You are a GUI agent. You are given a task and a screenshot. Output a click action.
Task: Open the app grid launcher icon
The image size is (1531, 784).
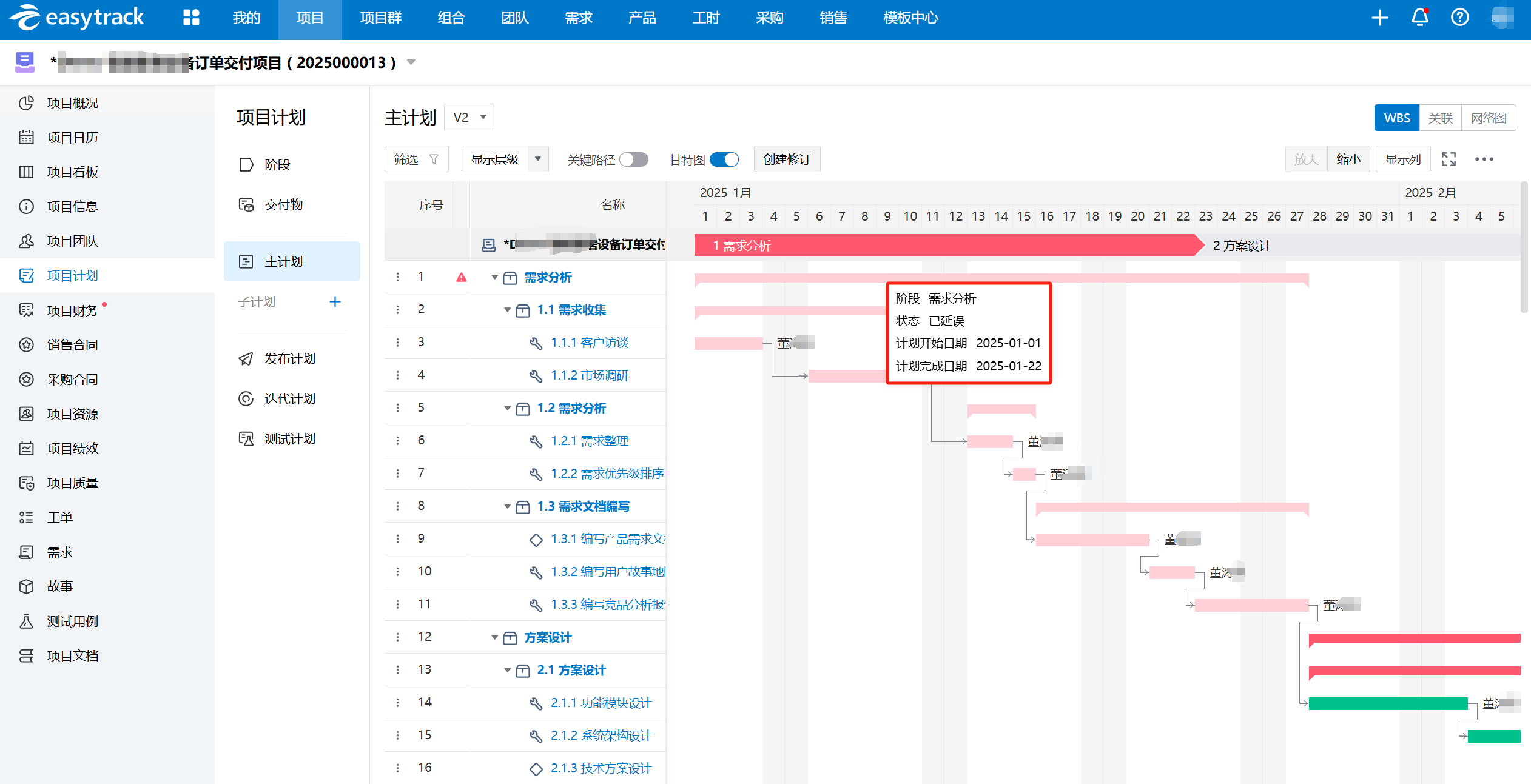click(x=191, y=18)
